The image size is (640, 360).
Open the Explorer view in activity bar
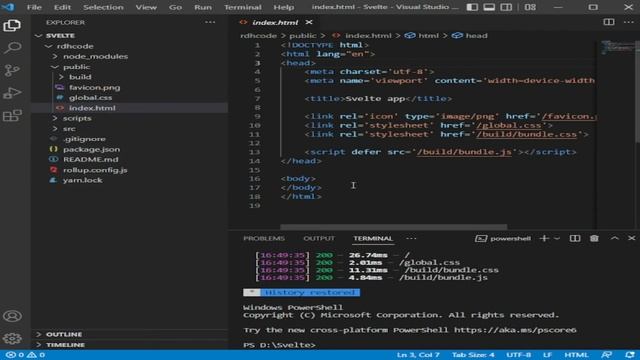pos(12,26)
